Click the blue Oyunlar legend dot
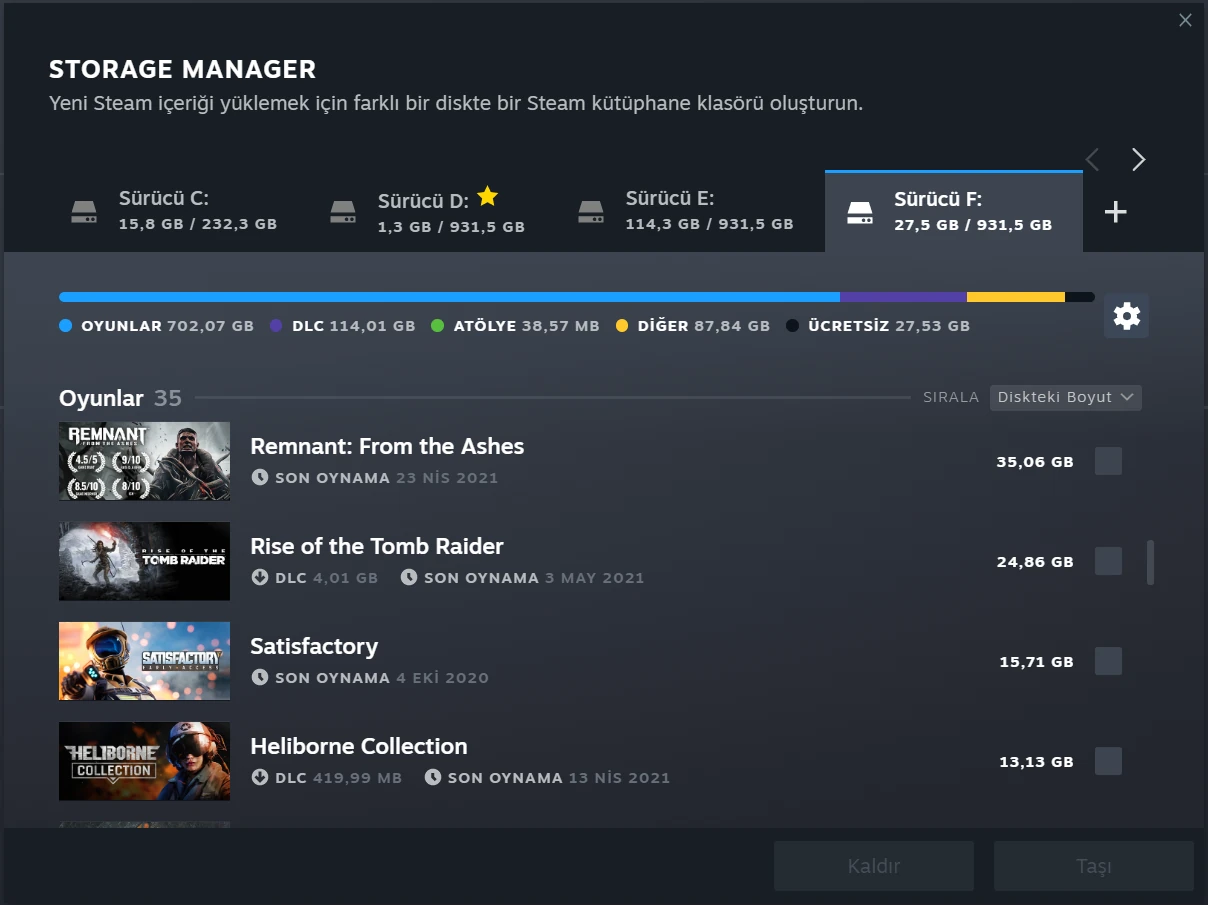This screenshot has height=905, width=1208. (66, 326)
